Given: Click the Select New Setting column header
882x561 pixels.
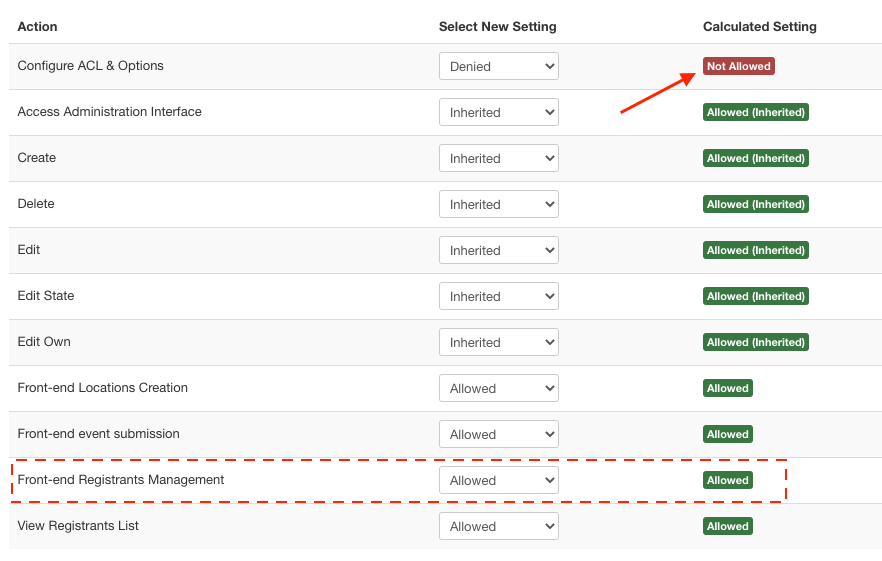Looking at the screenshot, I should click(x=497, y=27).
